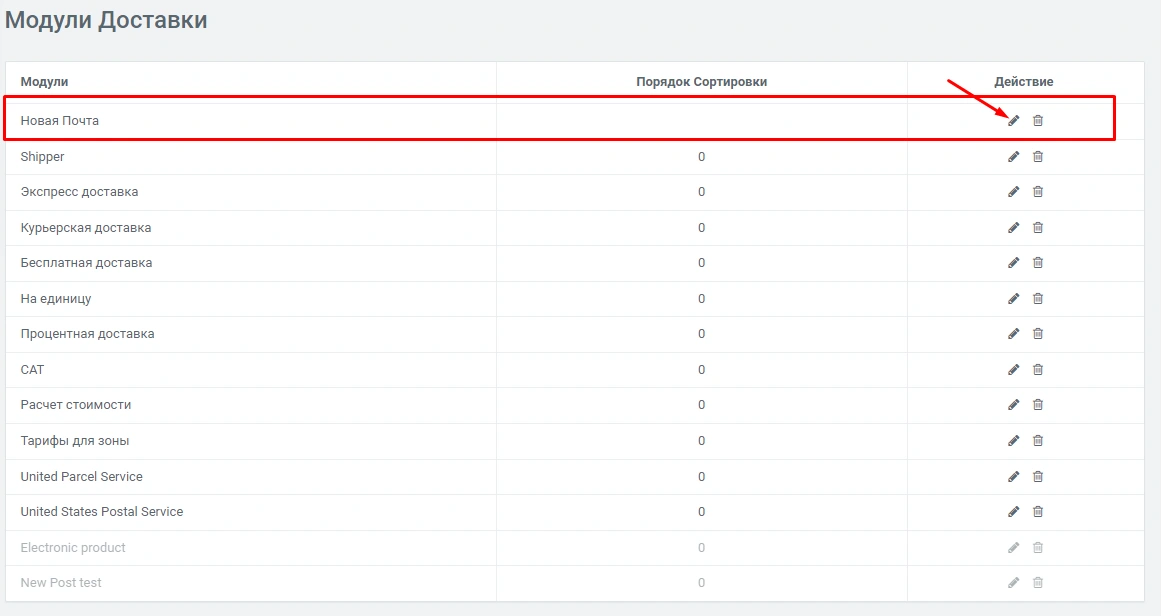Delete the Новая Почта module
The height and width of the screenshot is (616, 1161).
click(x=1037, y=121)
